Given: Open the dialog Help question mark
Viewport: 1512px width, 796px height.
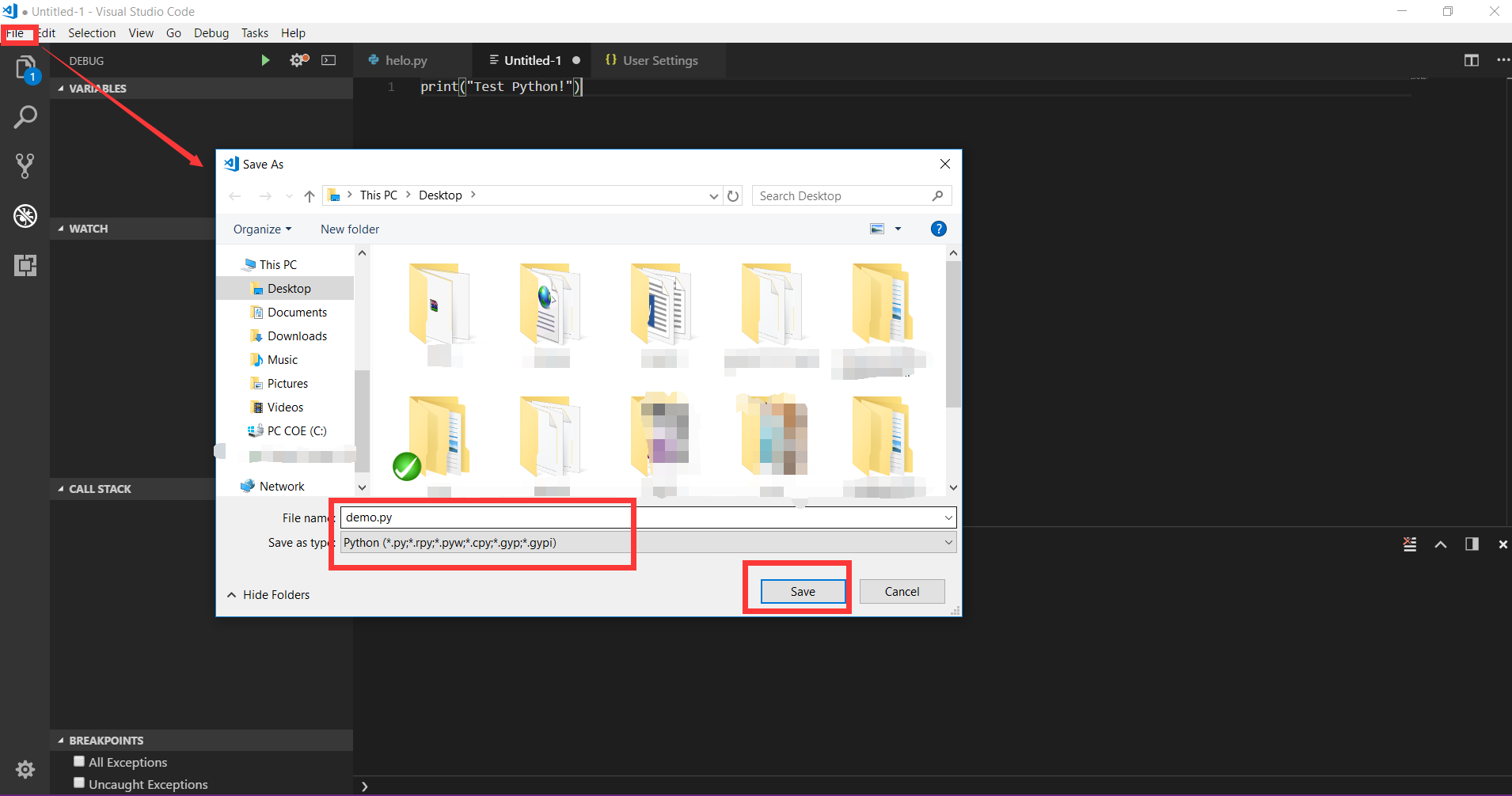Looking at the screenshot, I should pyautogui.click(x=938, y=229).
